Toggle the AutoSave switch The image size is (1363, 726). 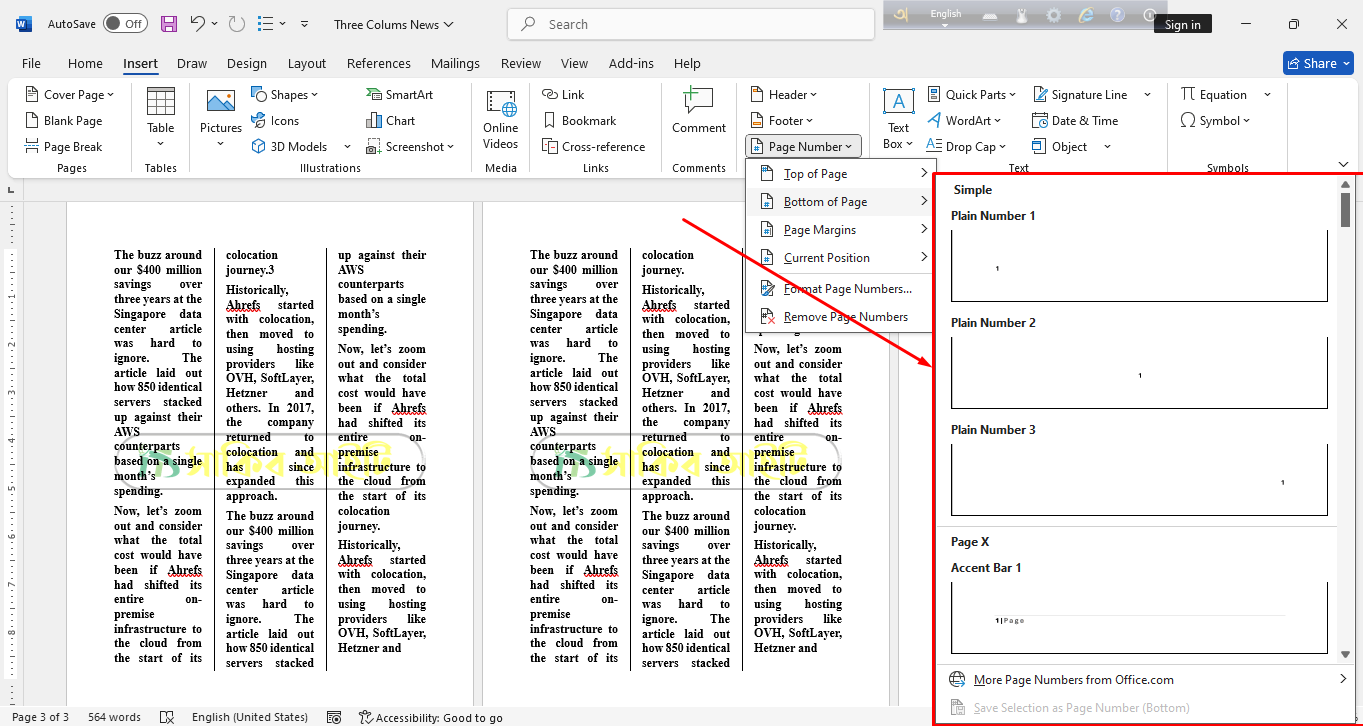(125, 24)
